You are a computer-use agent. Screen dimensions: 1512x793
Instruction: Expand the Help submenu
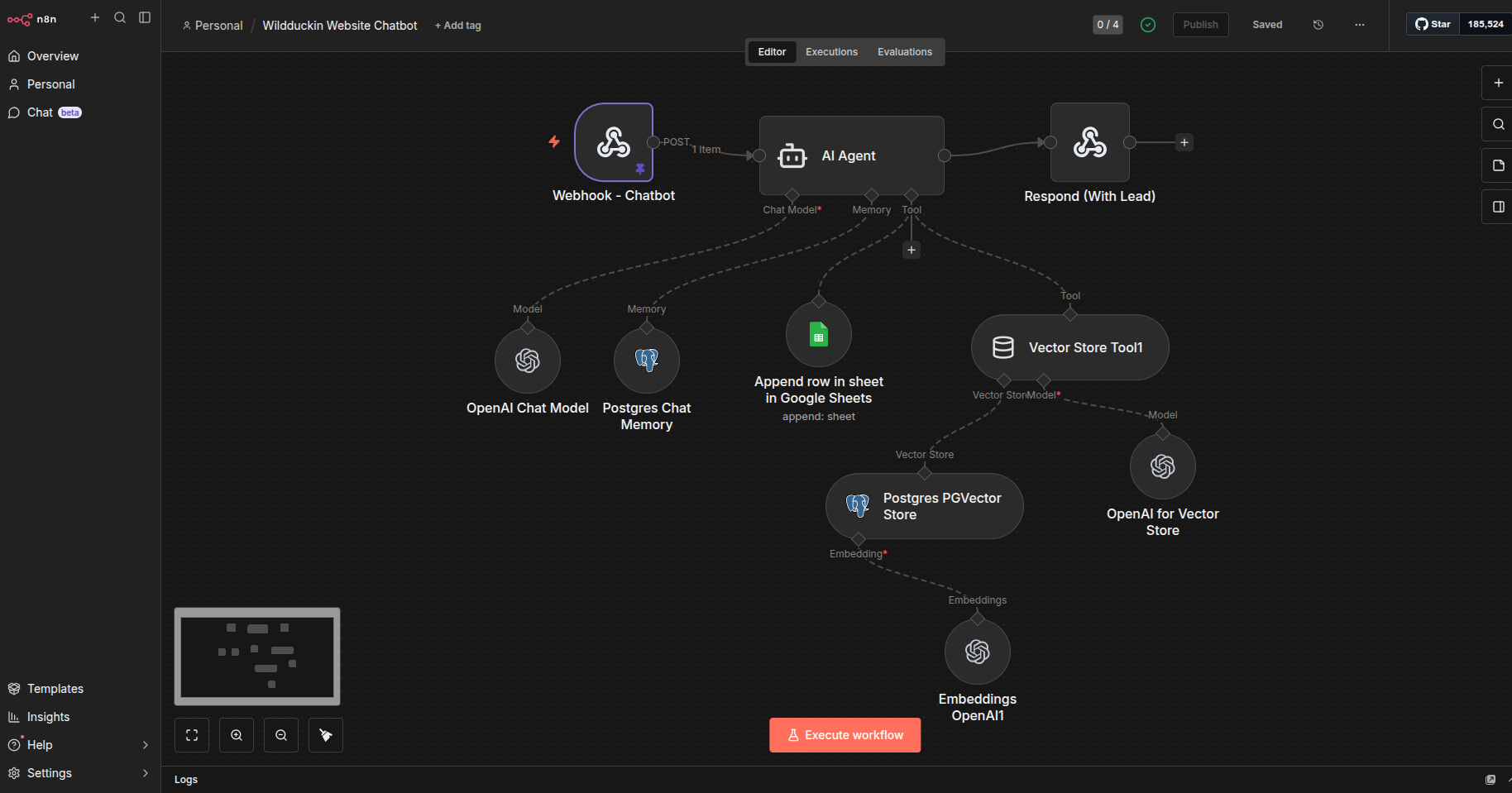(146, 745)
